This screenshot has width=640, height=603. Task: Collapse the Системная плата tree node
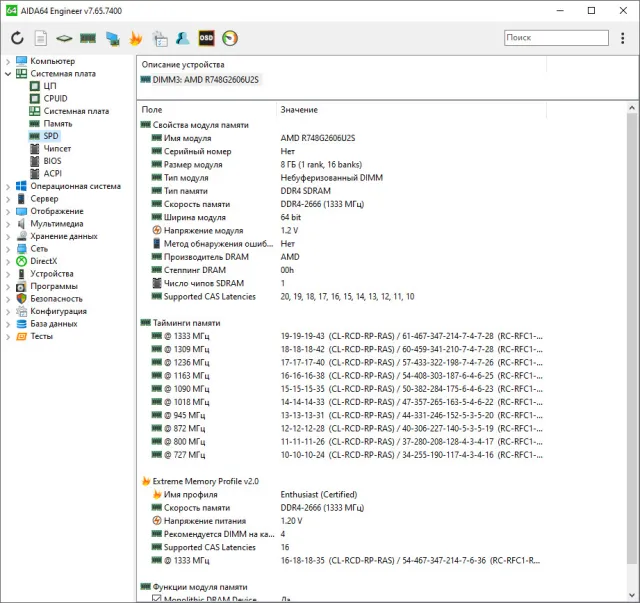click(x=8, y=74)
